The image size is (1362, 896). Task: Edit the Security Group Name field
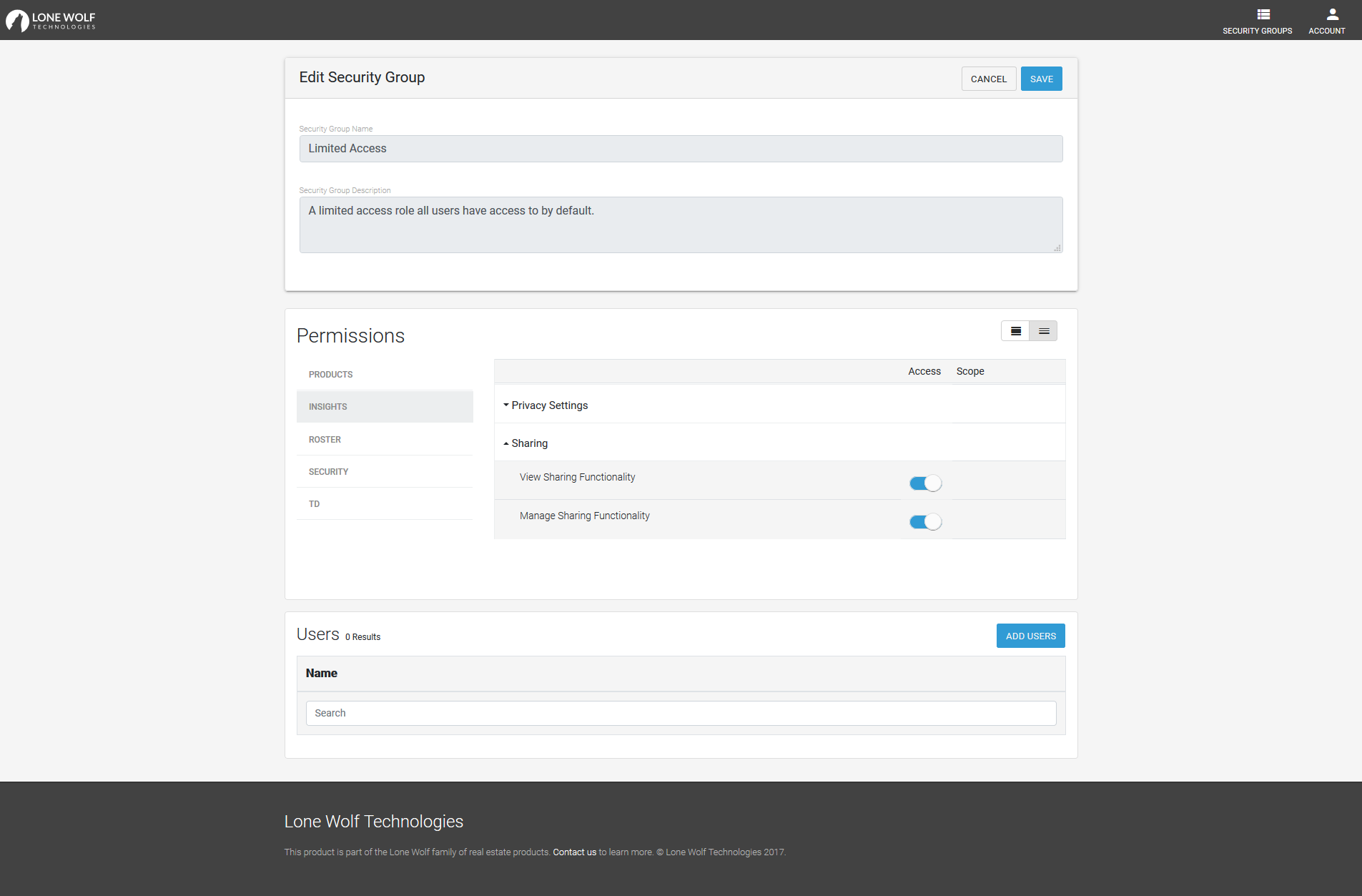[x=680, y=149]
